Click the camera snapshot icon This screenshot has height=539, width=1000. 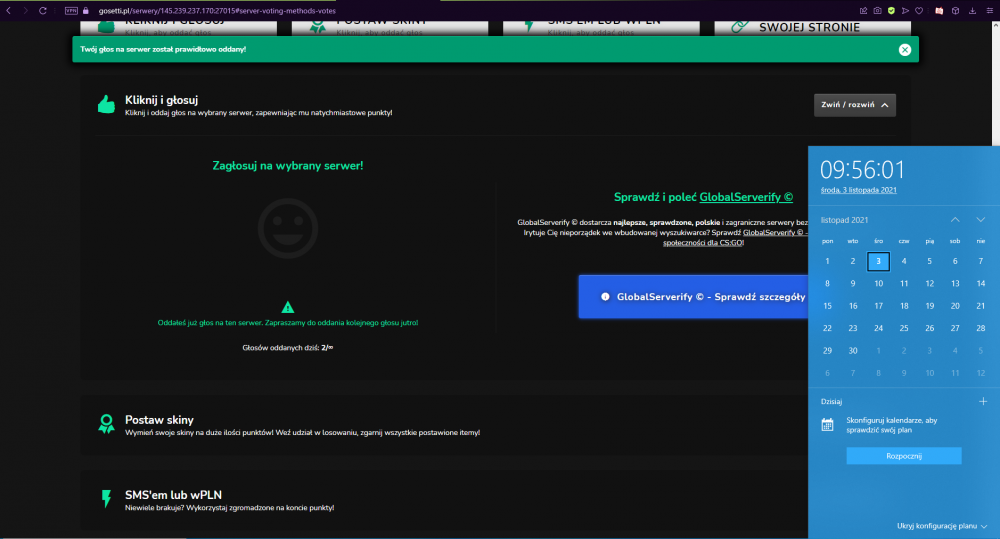click(x=878, y=10)
